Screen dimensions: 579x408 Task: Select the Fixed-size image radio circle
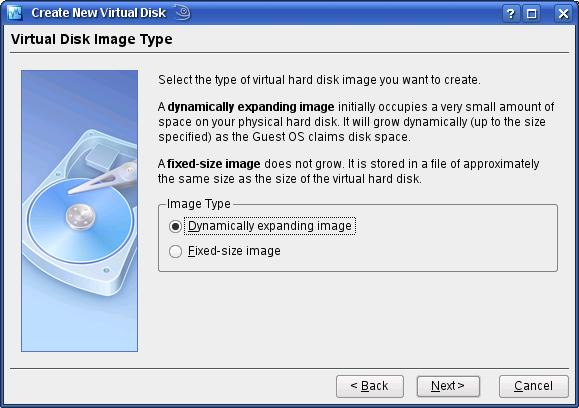pos(175,251)
